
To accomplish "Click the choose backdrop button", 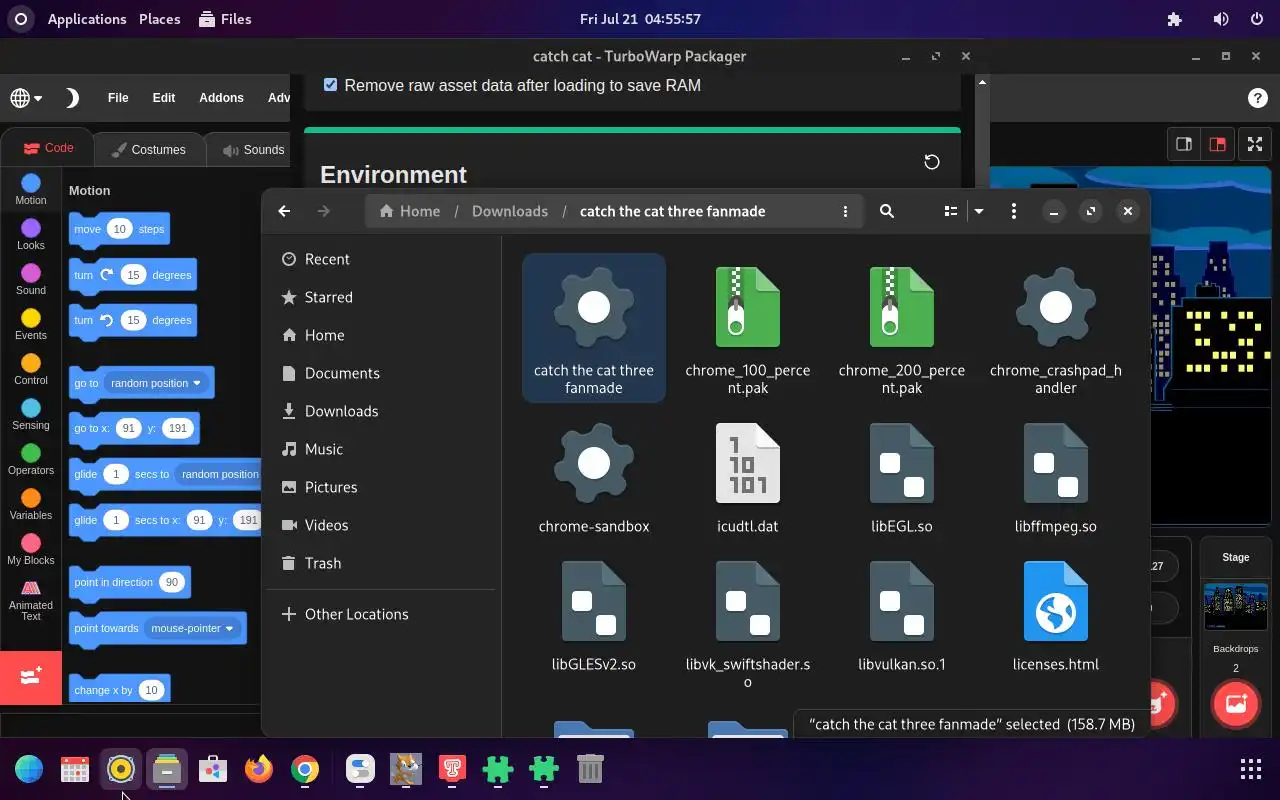I will [x=1236, y=703].
